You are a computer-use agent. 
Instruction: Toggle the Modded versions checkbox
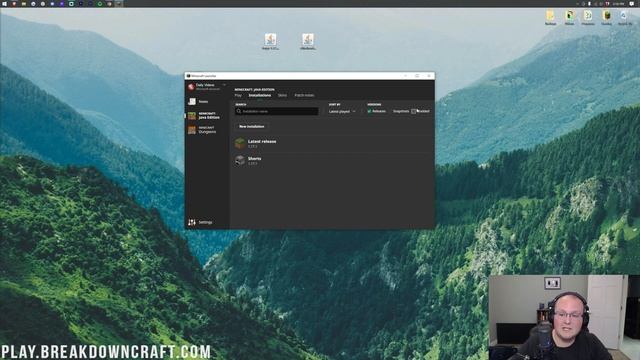(x=413, y=111)
